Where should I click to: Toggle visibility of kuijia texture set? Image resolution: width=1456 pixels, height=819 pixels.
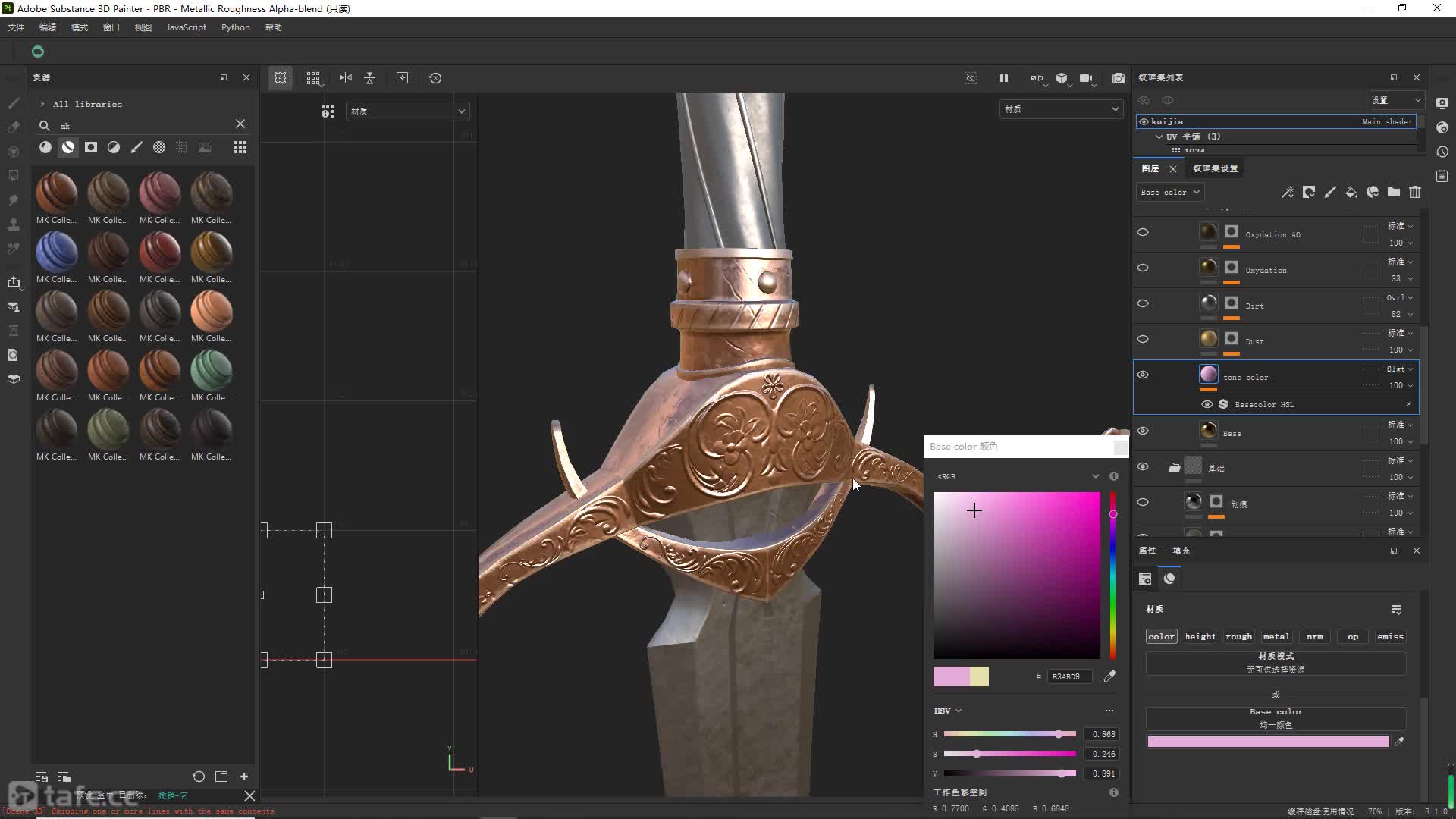[1144, 121]
